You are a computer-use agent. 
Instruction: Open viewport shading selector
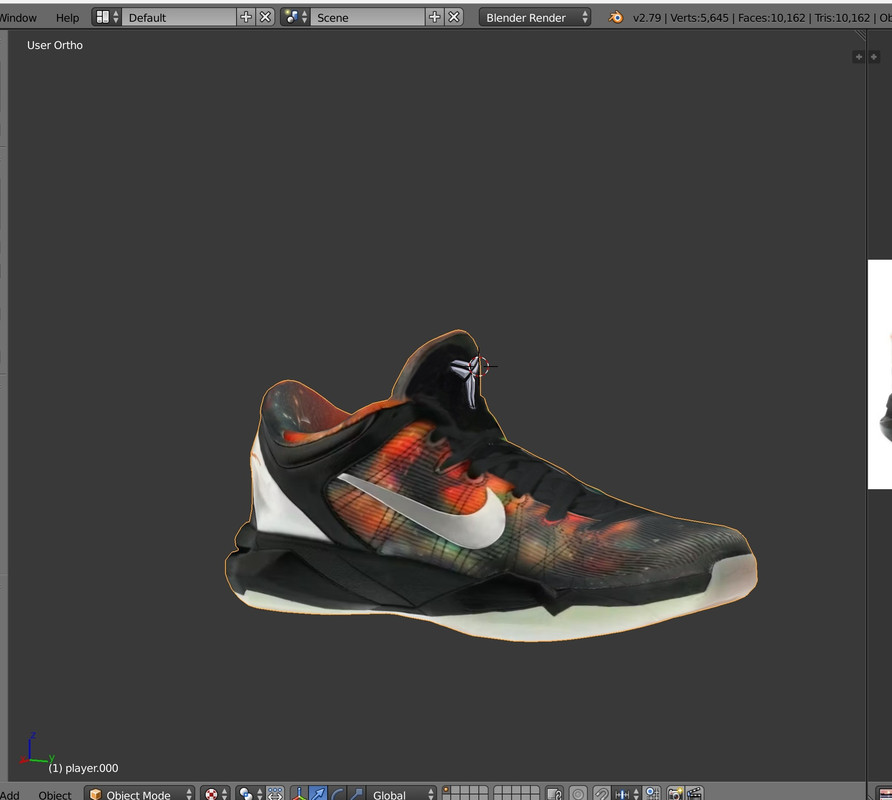[216, 794]
